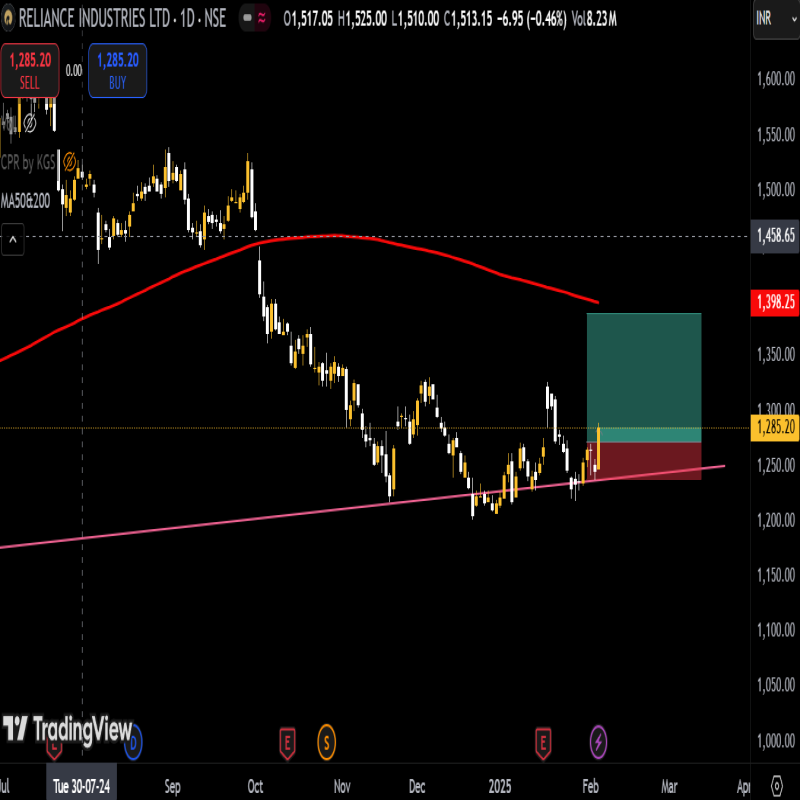This screenshot has width=800, height=800.
Task: Open the orange S split marker
Action: coord(327,742)
